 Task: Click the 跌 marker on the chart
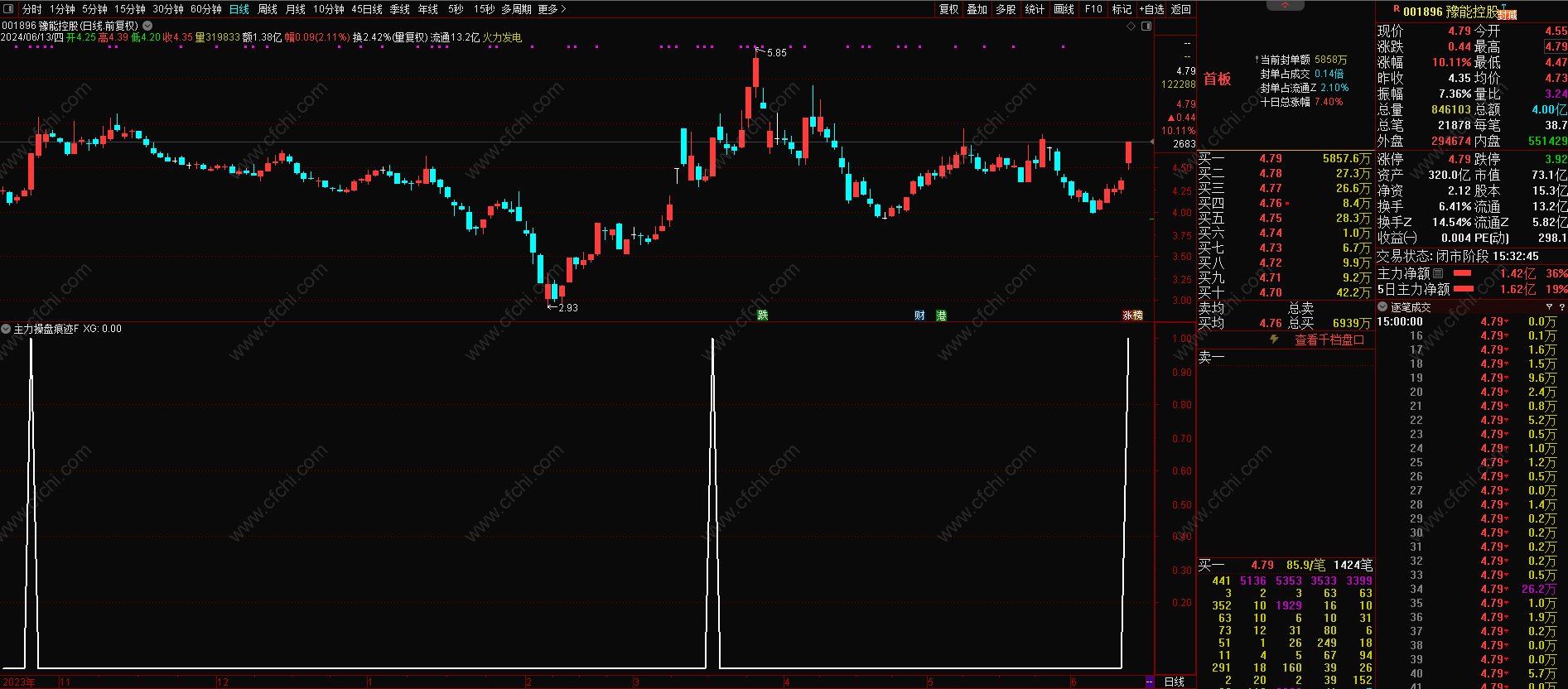[763, 316]
